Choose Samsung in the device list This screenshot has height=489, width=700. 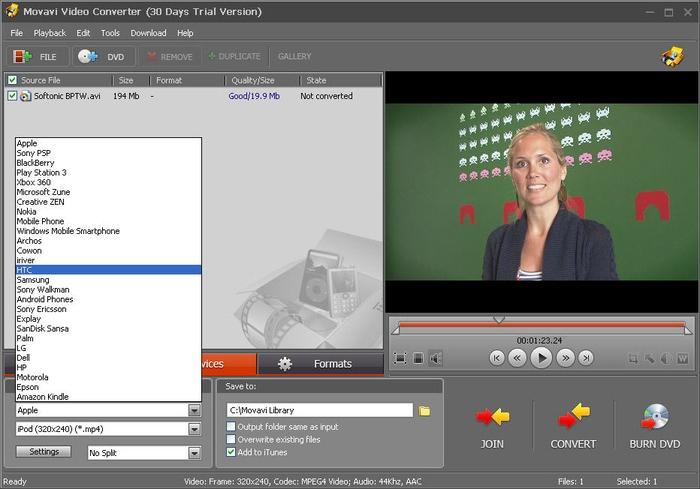[x=108, y=280]
